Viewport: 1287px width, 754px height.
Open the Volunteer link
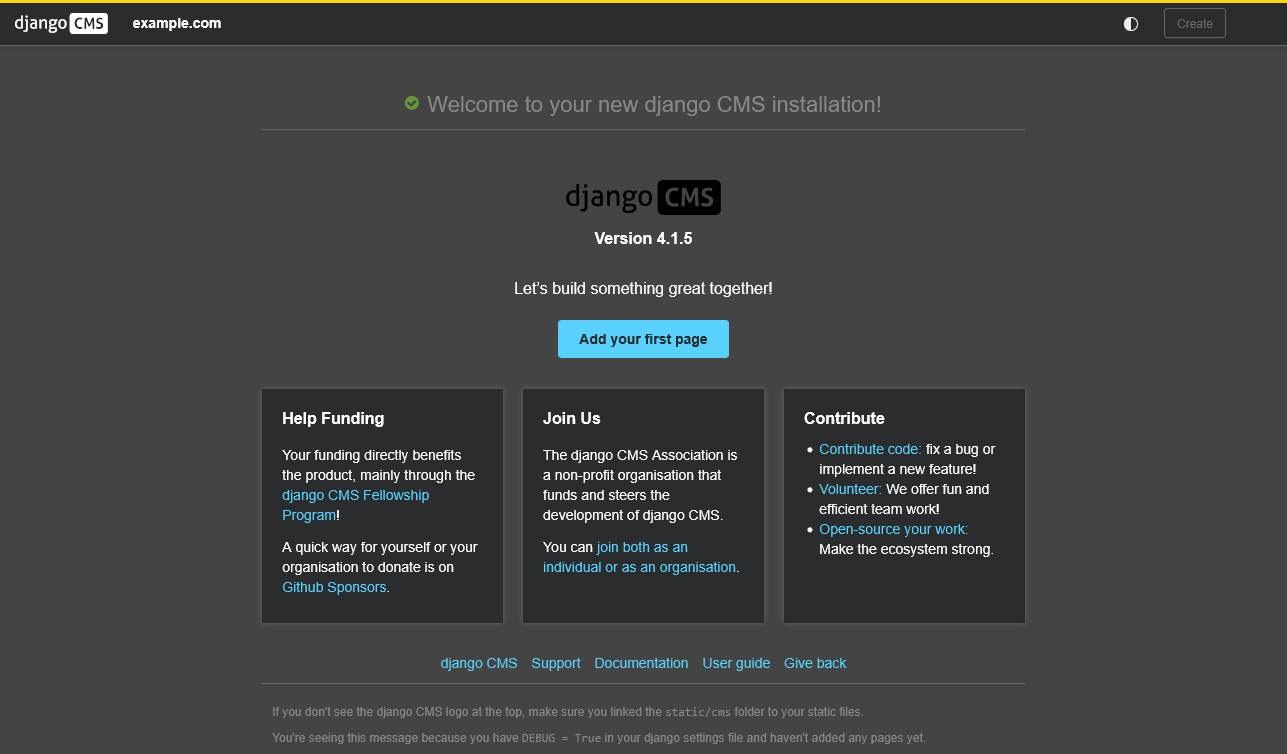point(850,489)
